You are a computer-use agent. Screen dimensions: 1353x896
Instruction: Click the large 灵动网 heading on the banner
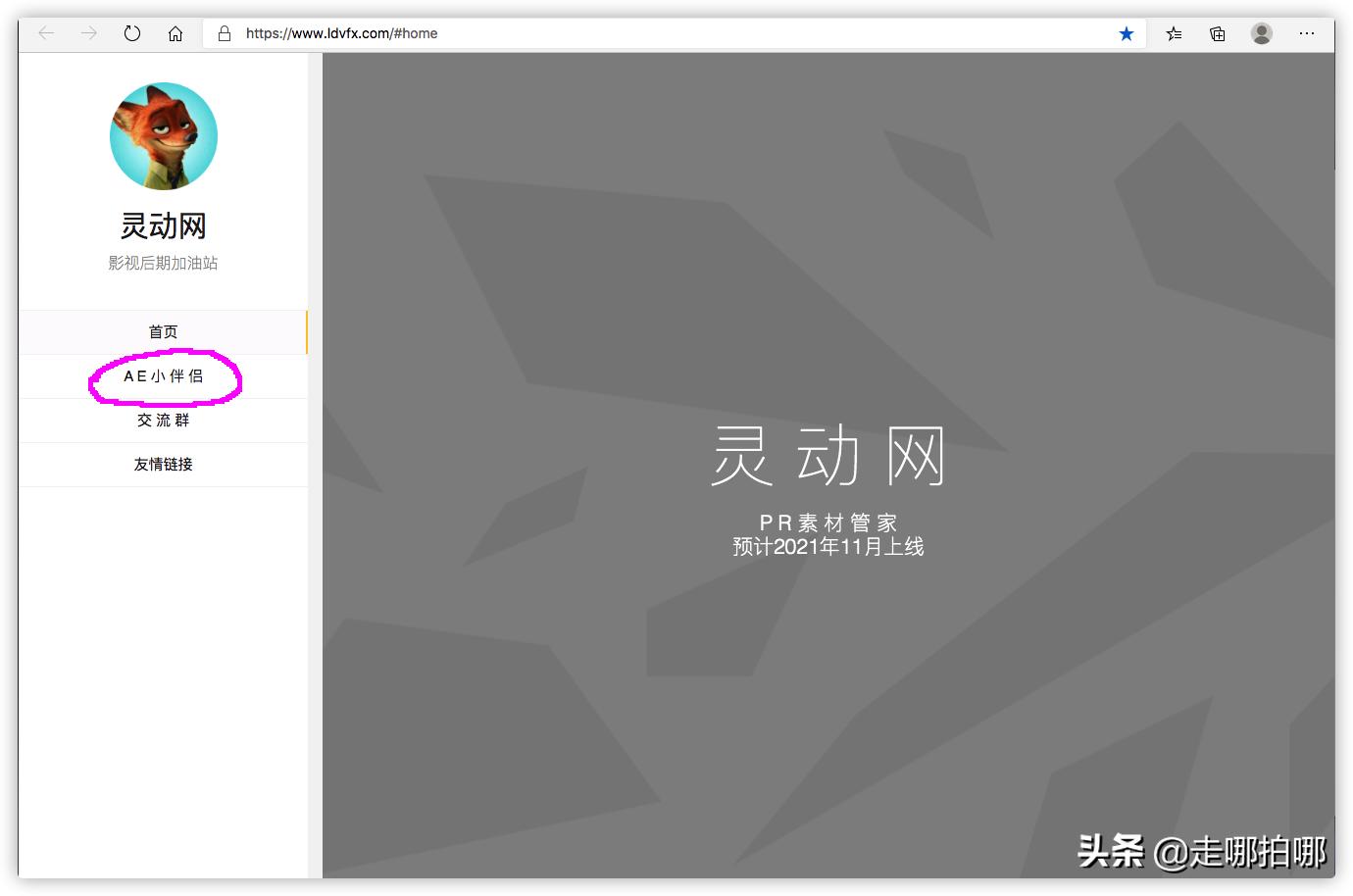coord(828,454)
